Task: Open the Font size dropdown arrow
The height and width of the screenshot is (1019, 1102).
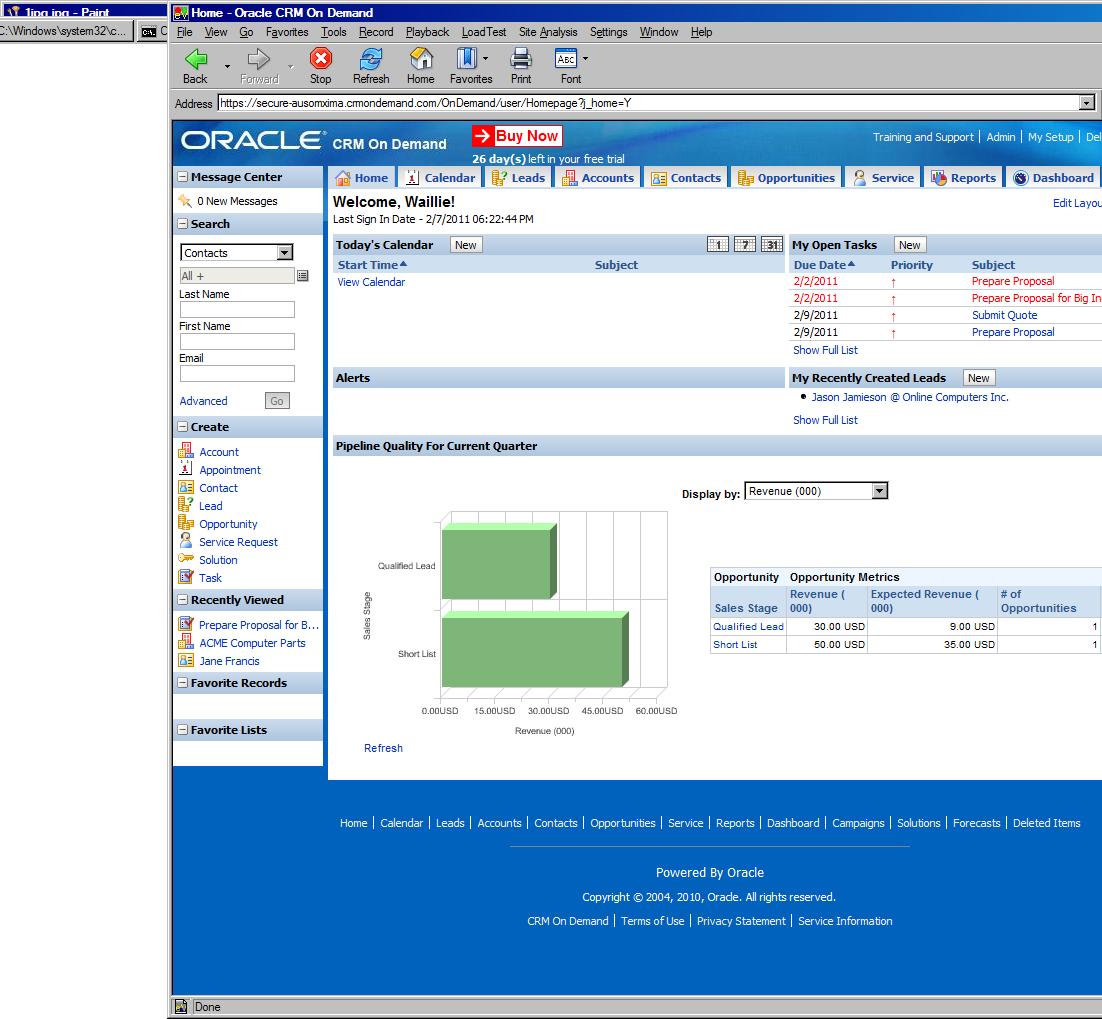Action: [585, 59]
